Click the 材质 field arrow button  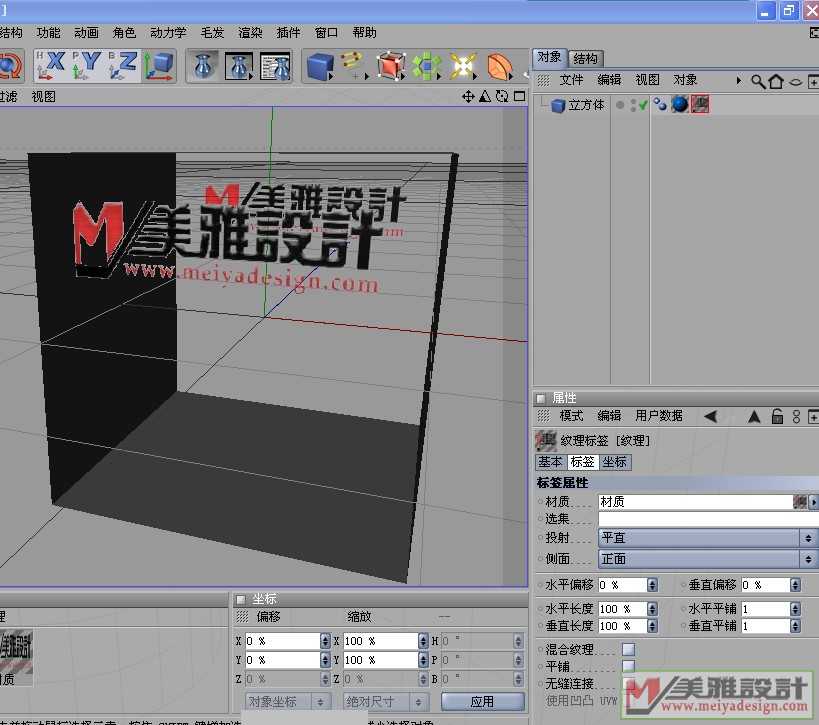[814, 502]
